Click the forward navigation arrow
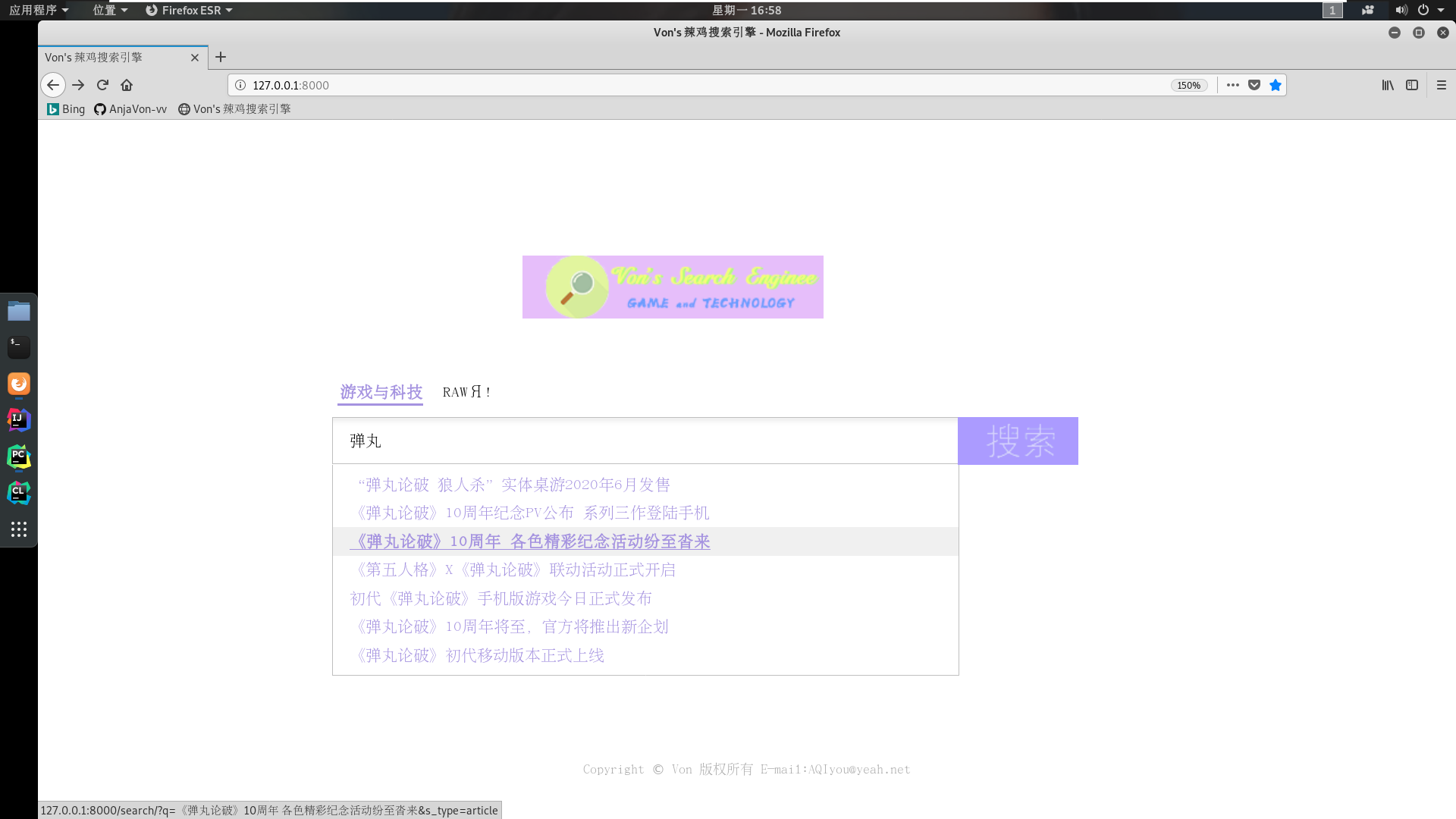Screen dimensions: 1456x819 (77, 85)
